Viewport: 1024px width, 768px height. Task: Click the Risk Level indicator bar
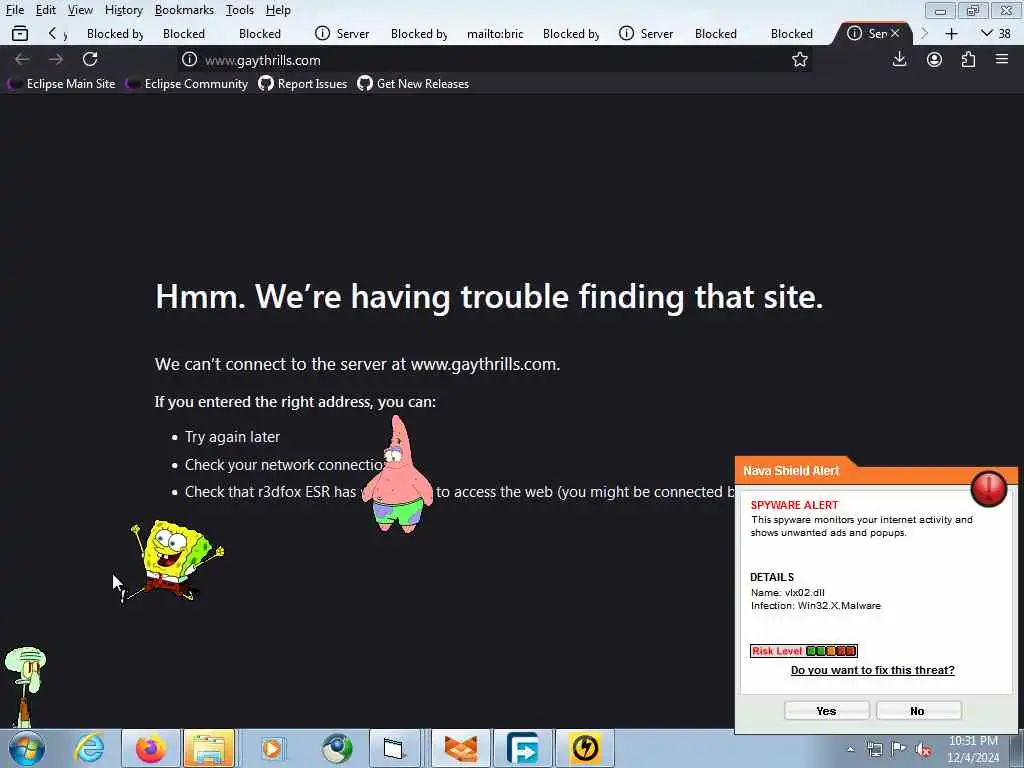(803, 650)
